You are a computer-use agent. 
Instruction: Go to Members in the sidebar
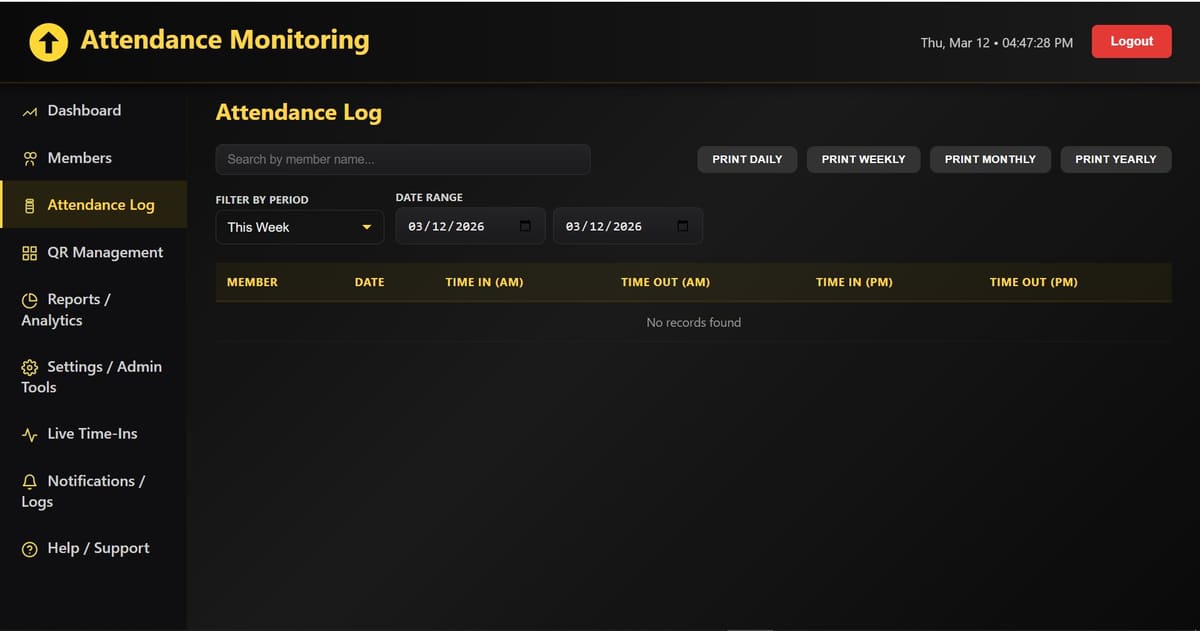[79, 158]
